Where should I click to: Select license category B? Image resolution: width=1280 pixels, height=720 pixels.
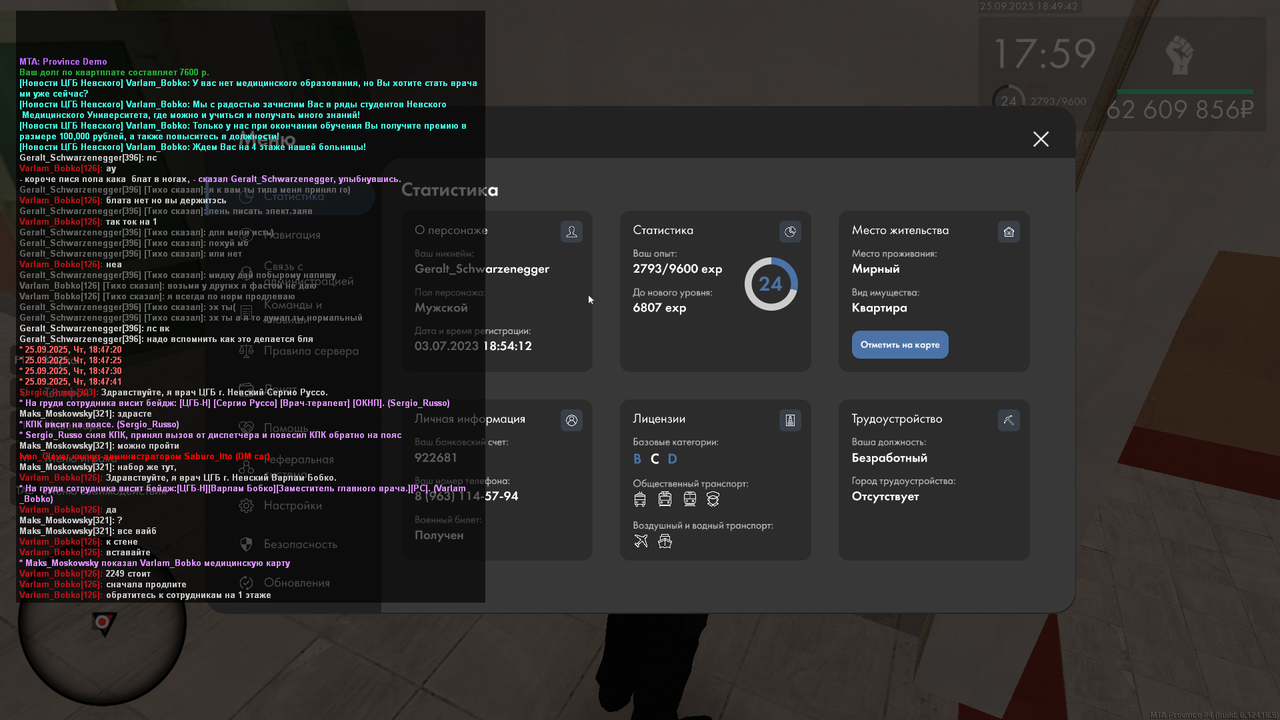[637, 459]
